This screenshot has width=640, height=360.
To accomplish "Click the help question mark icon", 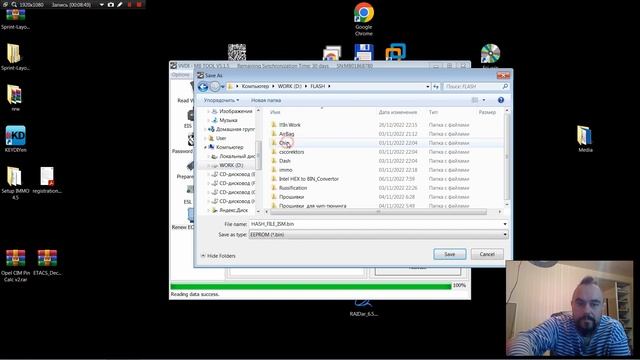I will click(x=501, y=100).
